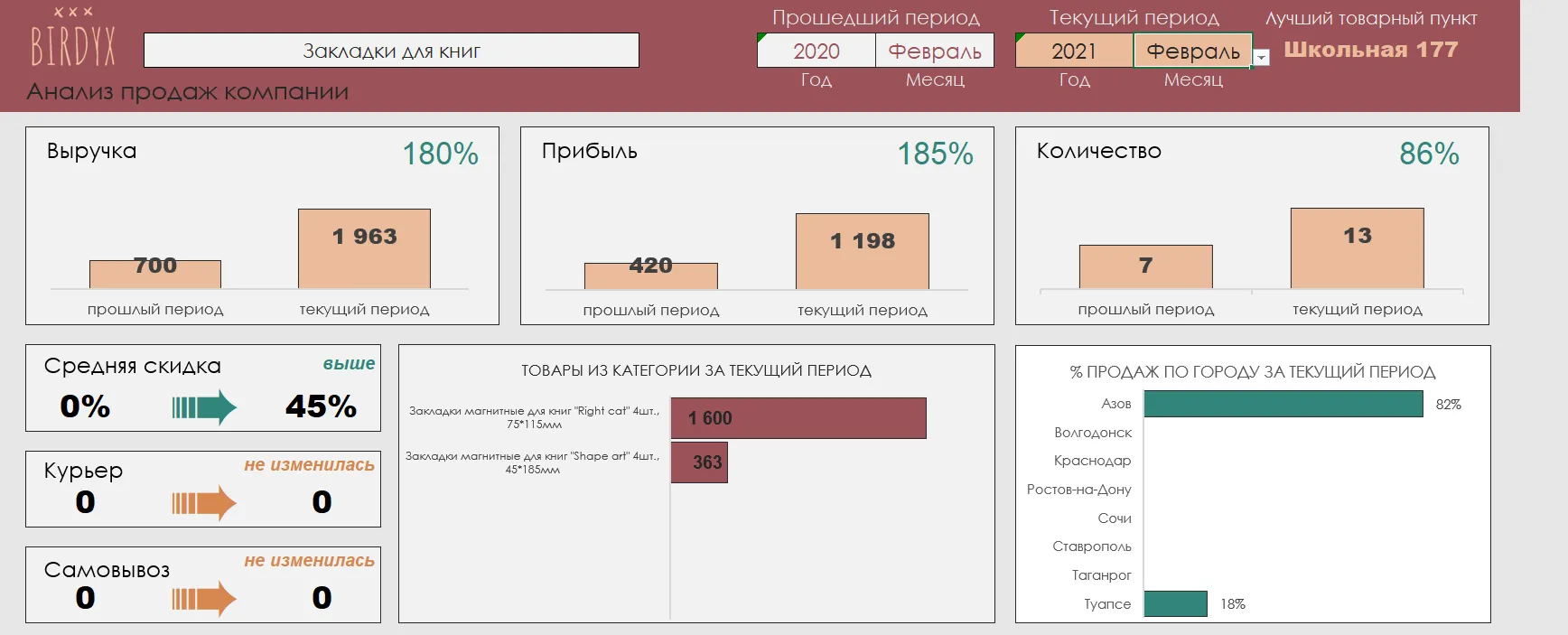Click the Ставрополь city label

tap(1092, 546)
